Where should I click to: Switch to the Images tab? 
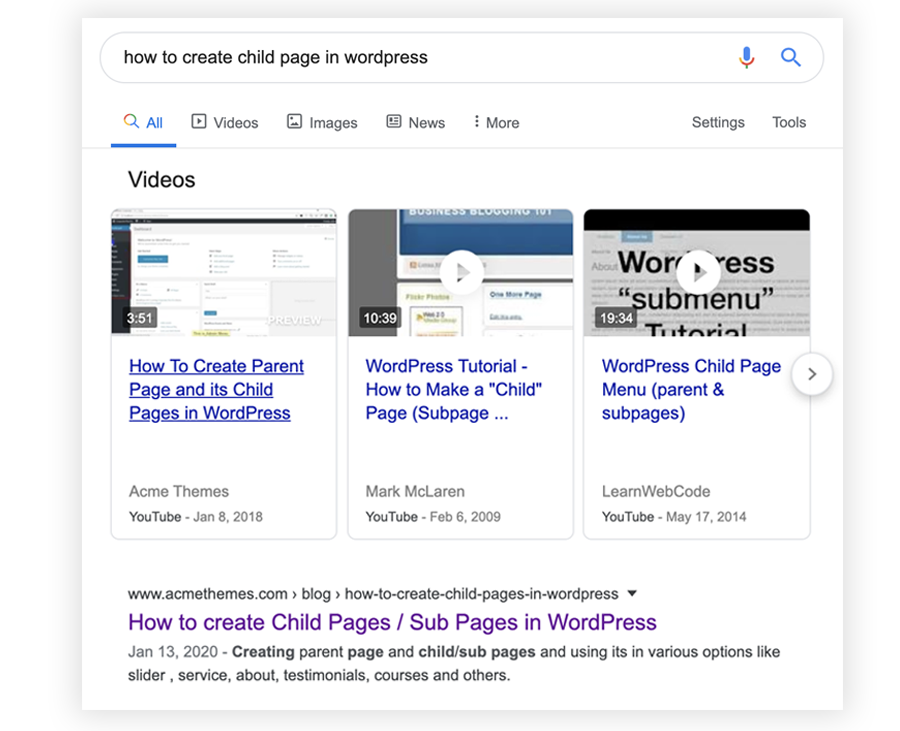(322, 122)
